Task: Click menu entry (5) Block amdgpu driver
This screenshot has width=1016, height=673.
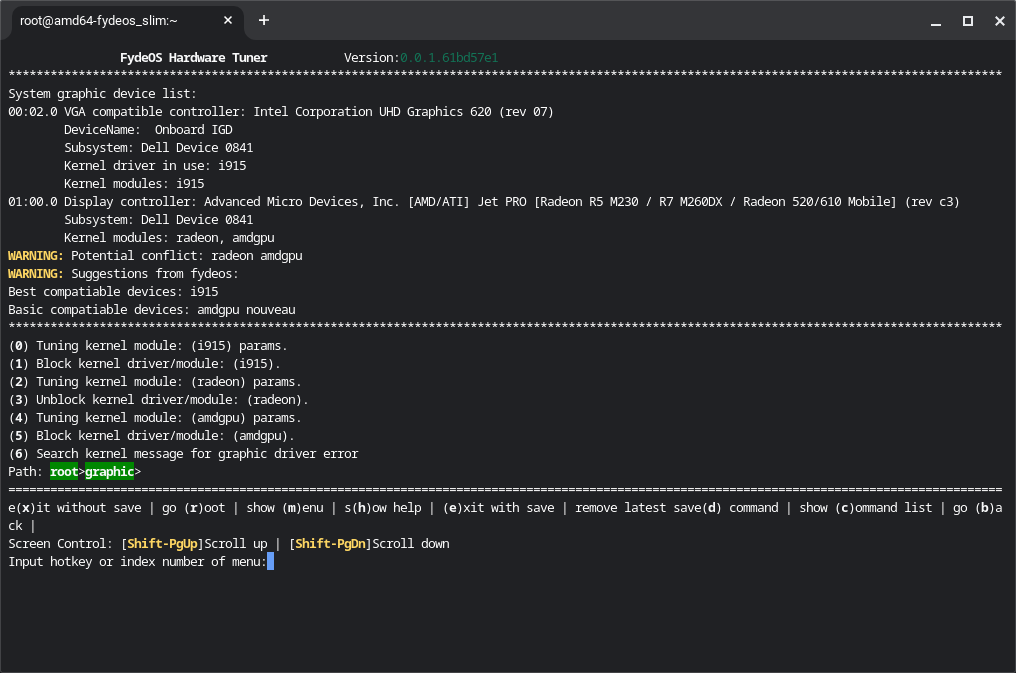Action: click(152, 436)
